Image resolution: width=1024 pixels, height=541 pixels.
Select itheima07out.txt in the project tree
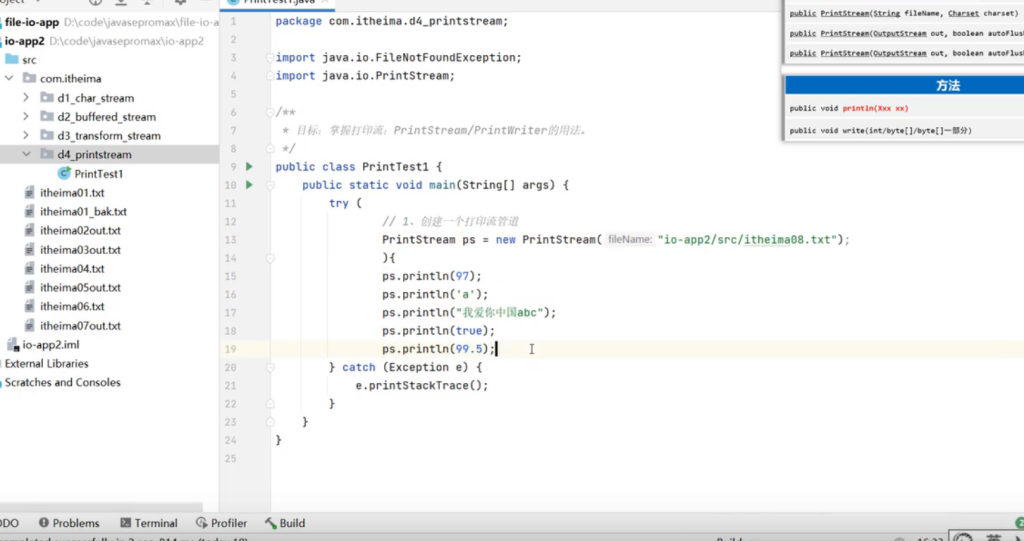point(80,326)
